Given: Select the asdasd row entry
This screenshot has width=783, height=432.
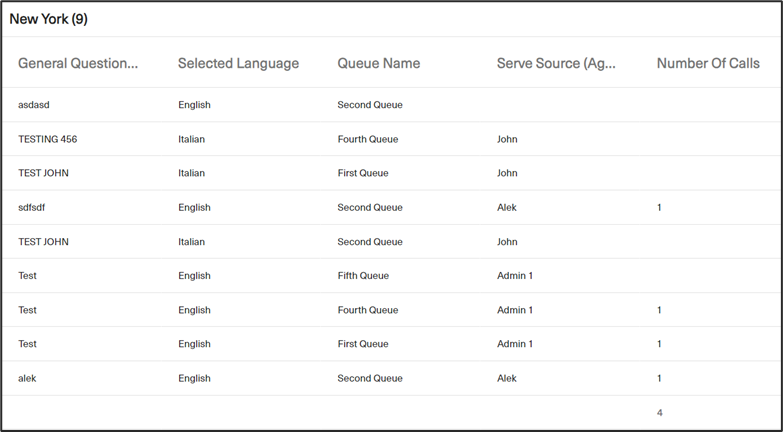Looking at the screenshot, I should pyautogui.click(x=34, y=105).
